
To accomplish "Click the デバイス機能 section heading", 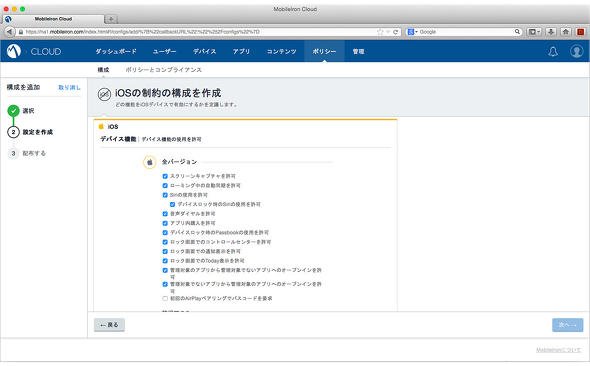I will click(x=118, y=139).
